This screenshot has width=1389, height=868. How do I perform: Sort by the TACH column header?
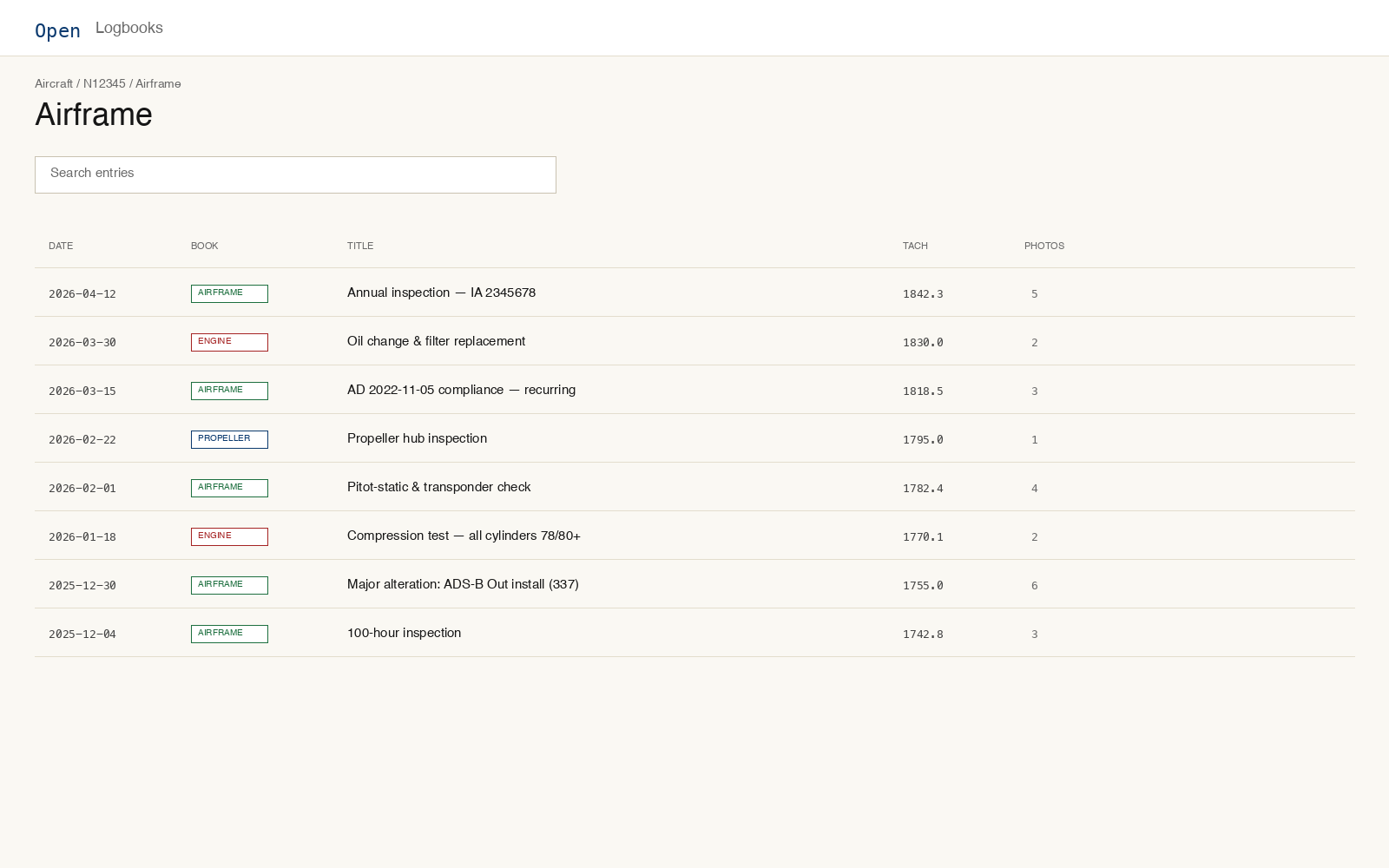pyautogui.click(x=915, y=247)
